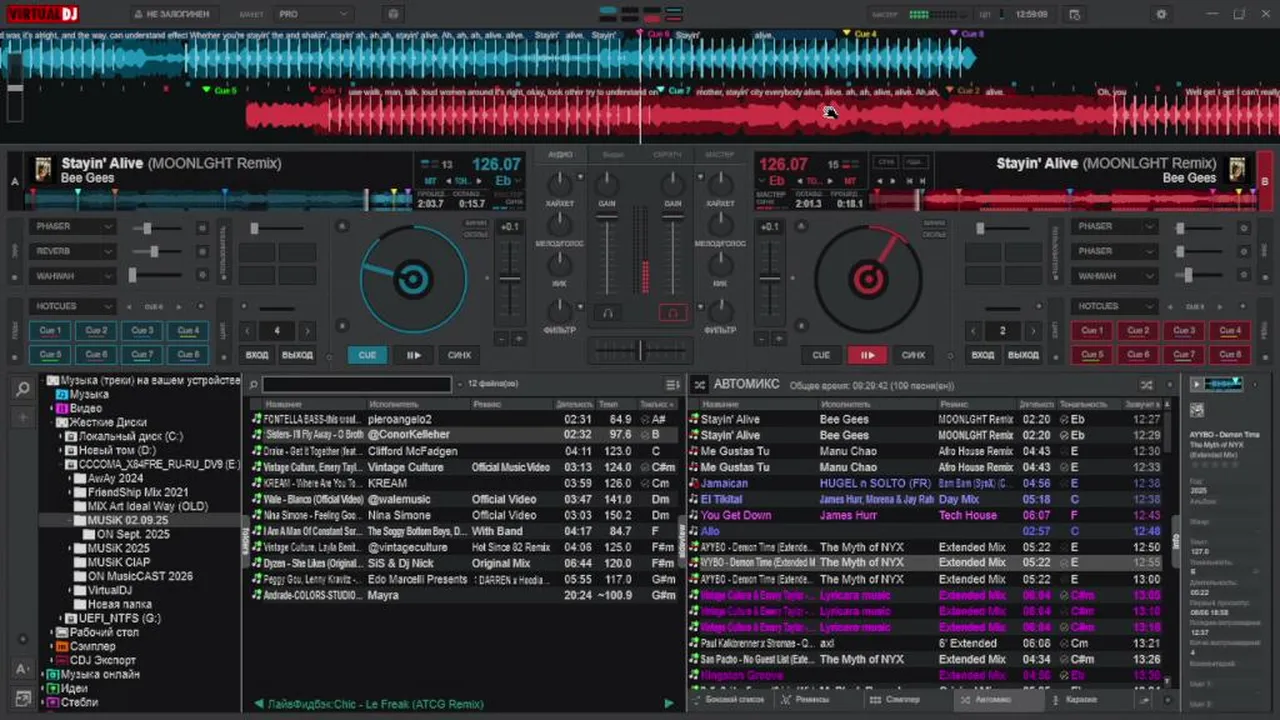The width and height of the screenshot is (1280, 720).
Task: Trigger the Cue 7 pad on the right deck
Action: click(1184, 355)
